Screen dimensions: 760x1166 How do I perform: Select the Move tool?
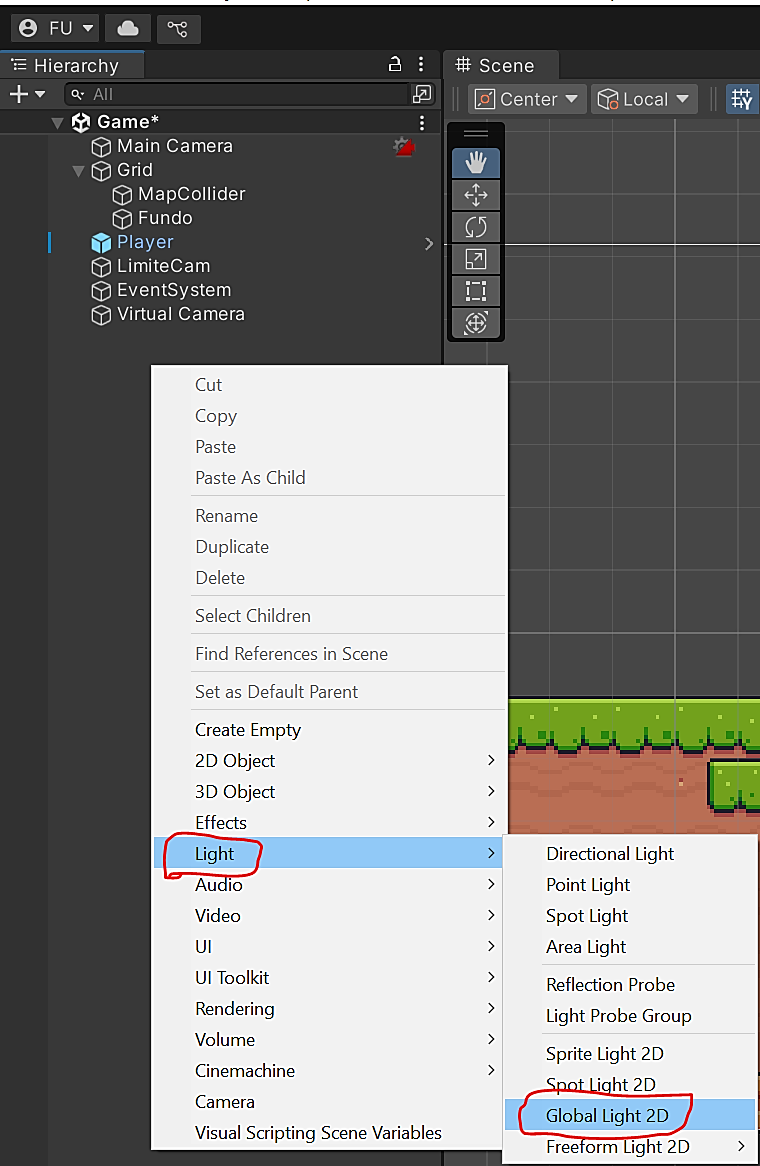pyautogui.click(x=476, y=195)
